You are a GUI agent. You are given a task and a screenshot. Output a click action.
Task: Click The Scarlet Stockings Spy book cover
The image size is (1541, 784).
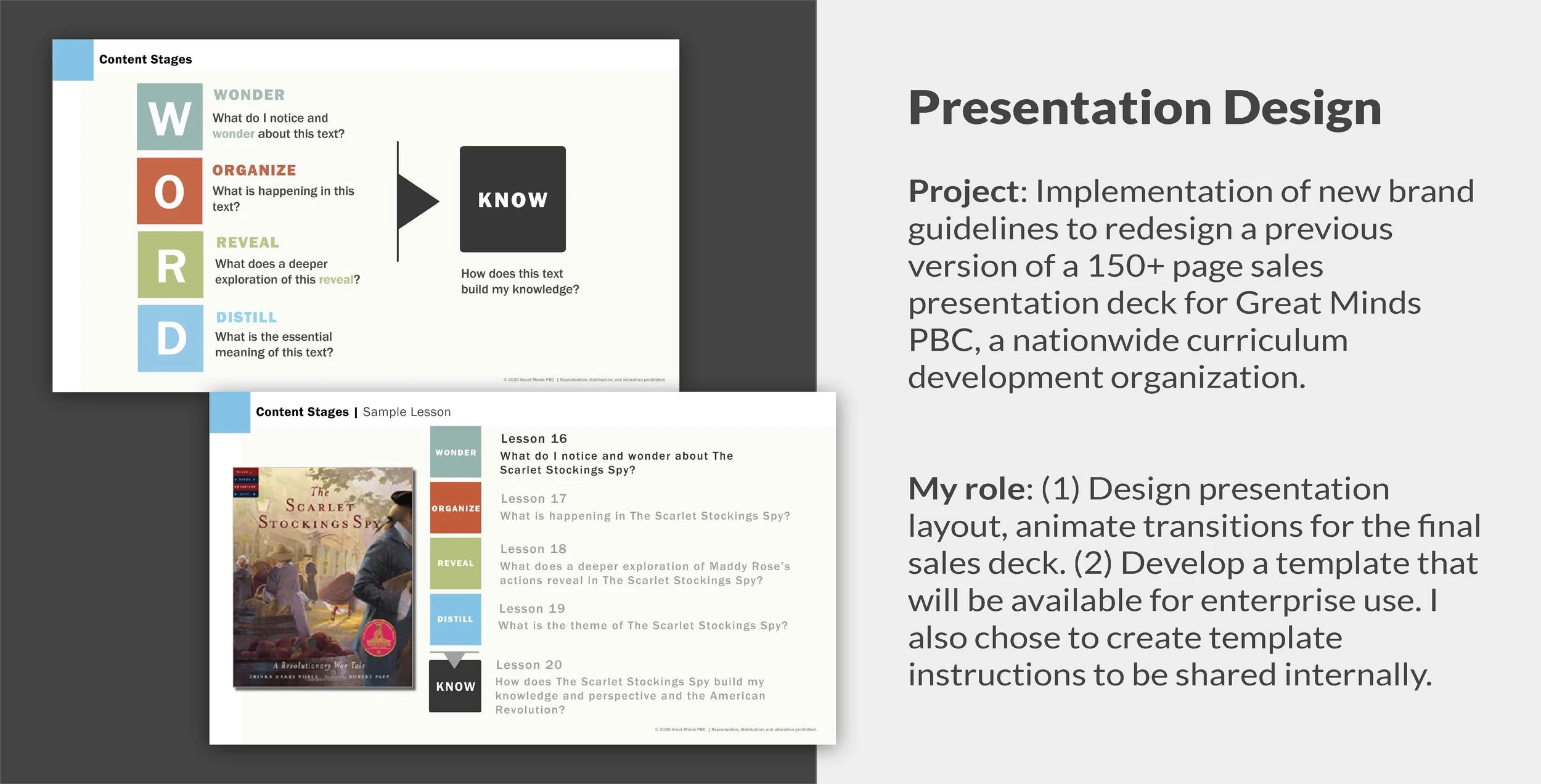tap(323, 577)
